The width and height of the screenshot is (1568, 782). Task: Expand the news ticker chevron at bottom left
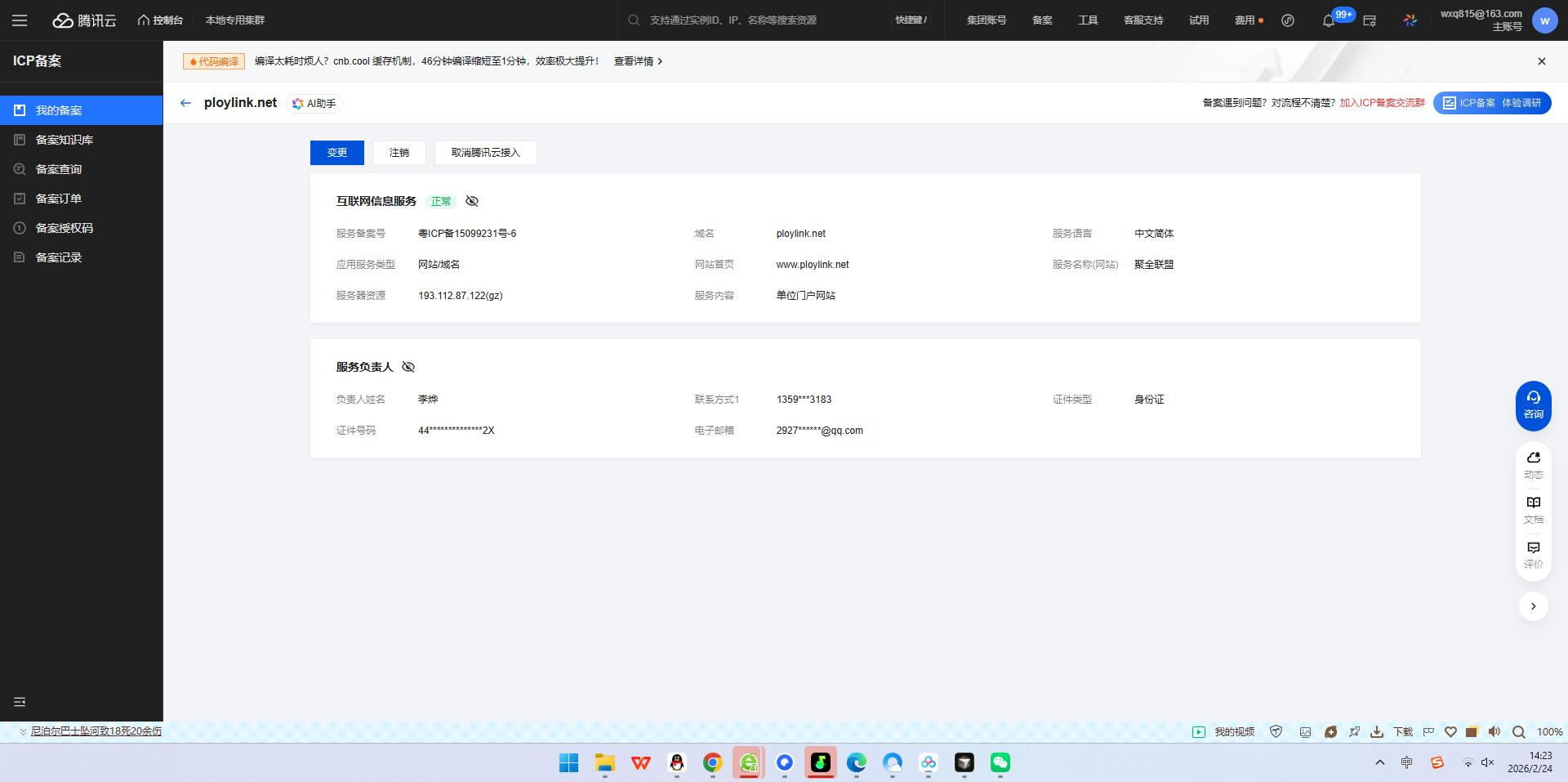click(23, 732)
